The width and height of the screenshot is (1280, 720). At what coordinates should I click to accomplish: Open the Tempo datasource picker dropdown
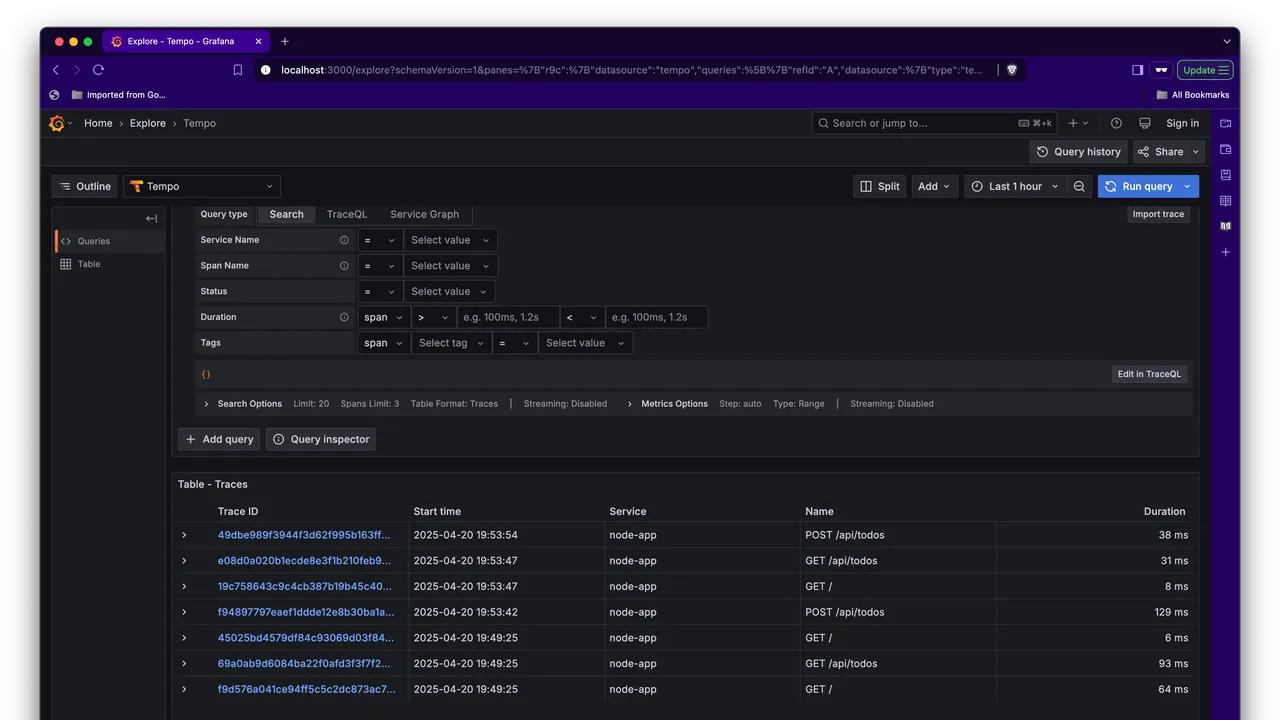click(202, 186)
